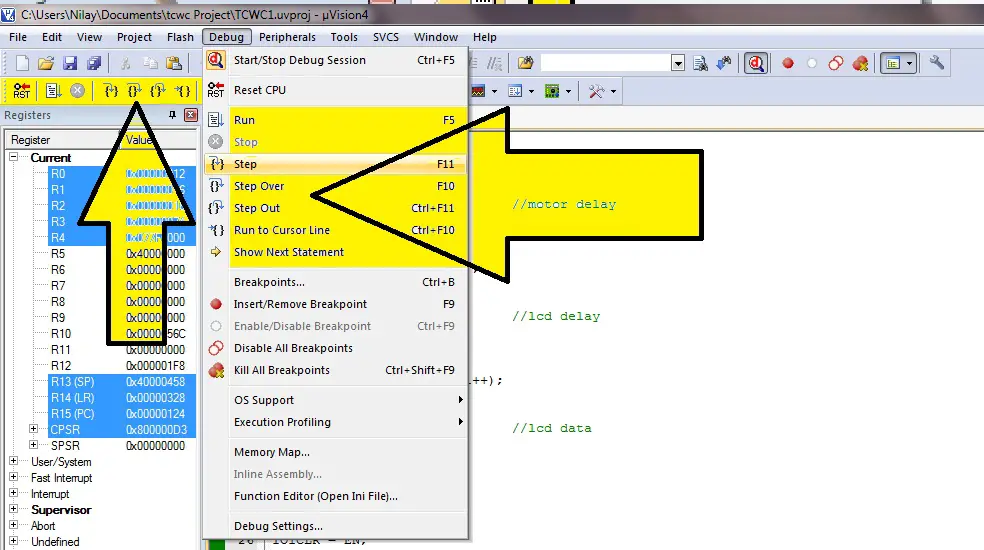Screen dimensions: 984x550
Task: Open the OS Support submenu
Action: coord(336,400)
